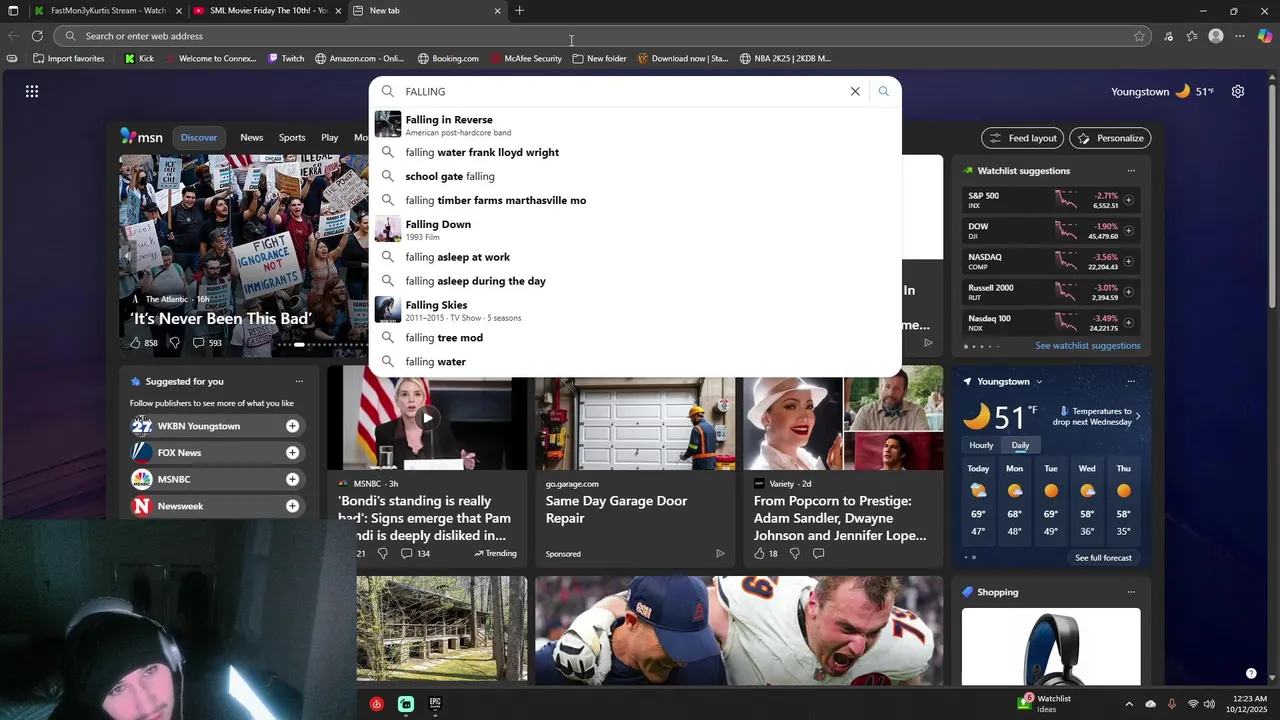Open the Wi-Fi network tray icon

[1192, 704]
